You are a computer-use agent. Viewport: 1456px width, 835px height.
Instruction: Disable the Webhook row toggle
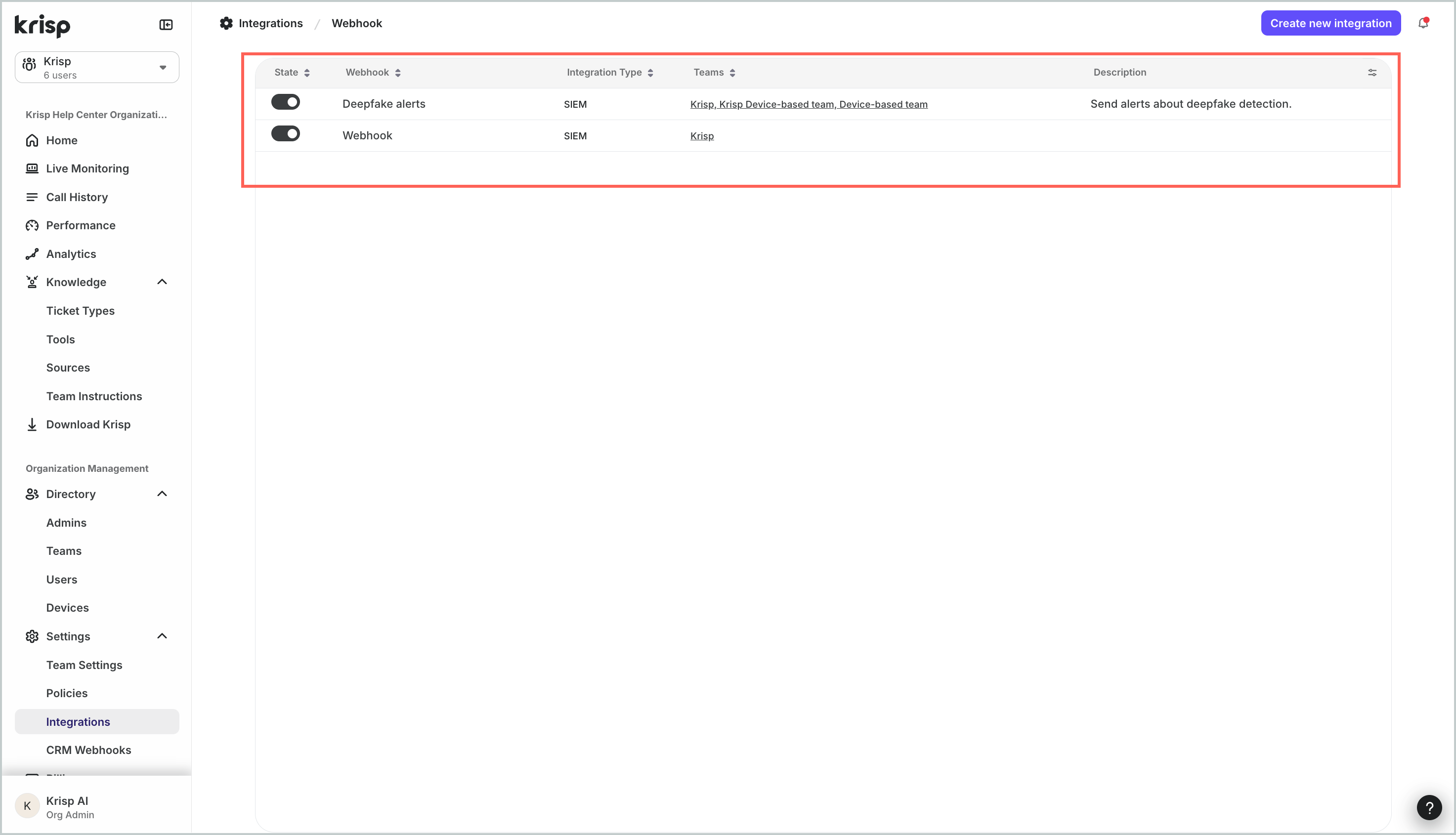coord(285,133)
